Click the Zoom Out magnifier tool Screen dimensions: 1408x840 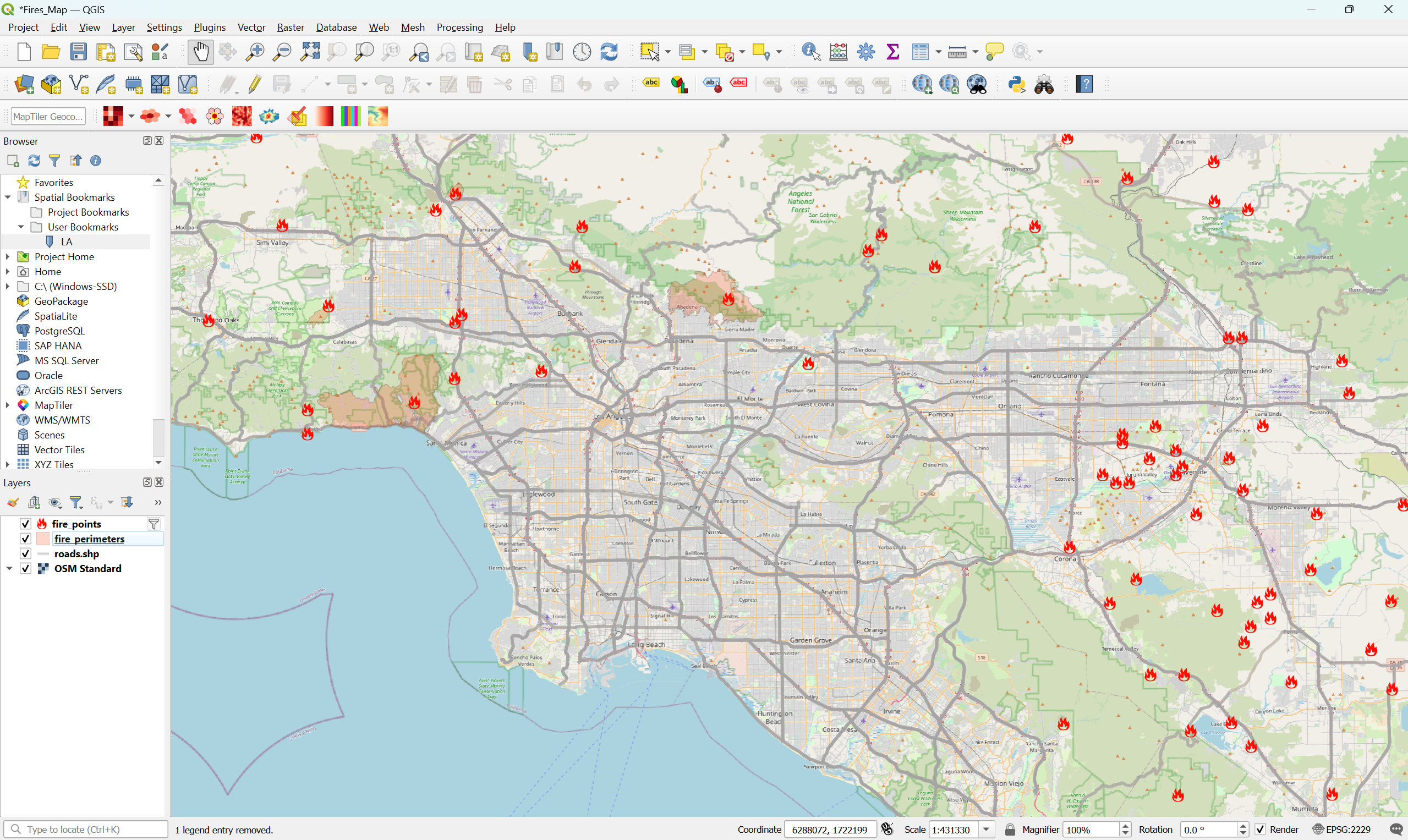[282, 52]
